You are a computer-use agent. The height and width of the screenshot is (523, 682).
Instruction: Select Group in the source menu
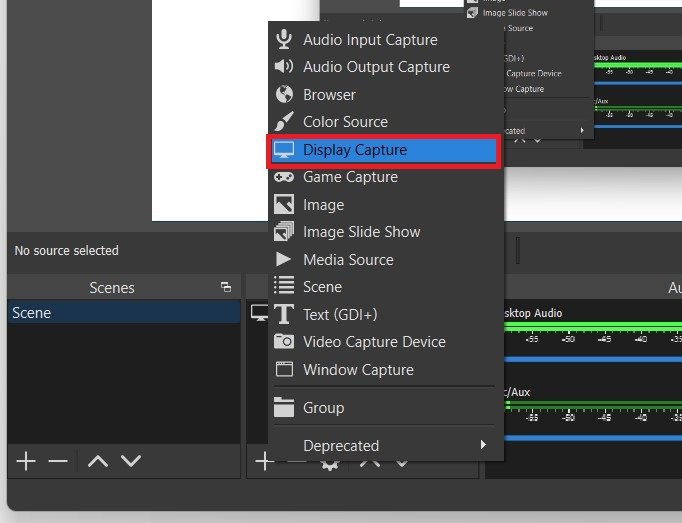(386, 408)
